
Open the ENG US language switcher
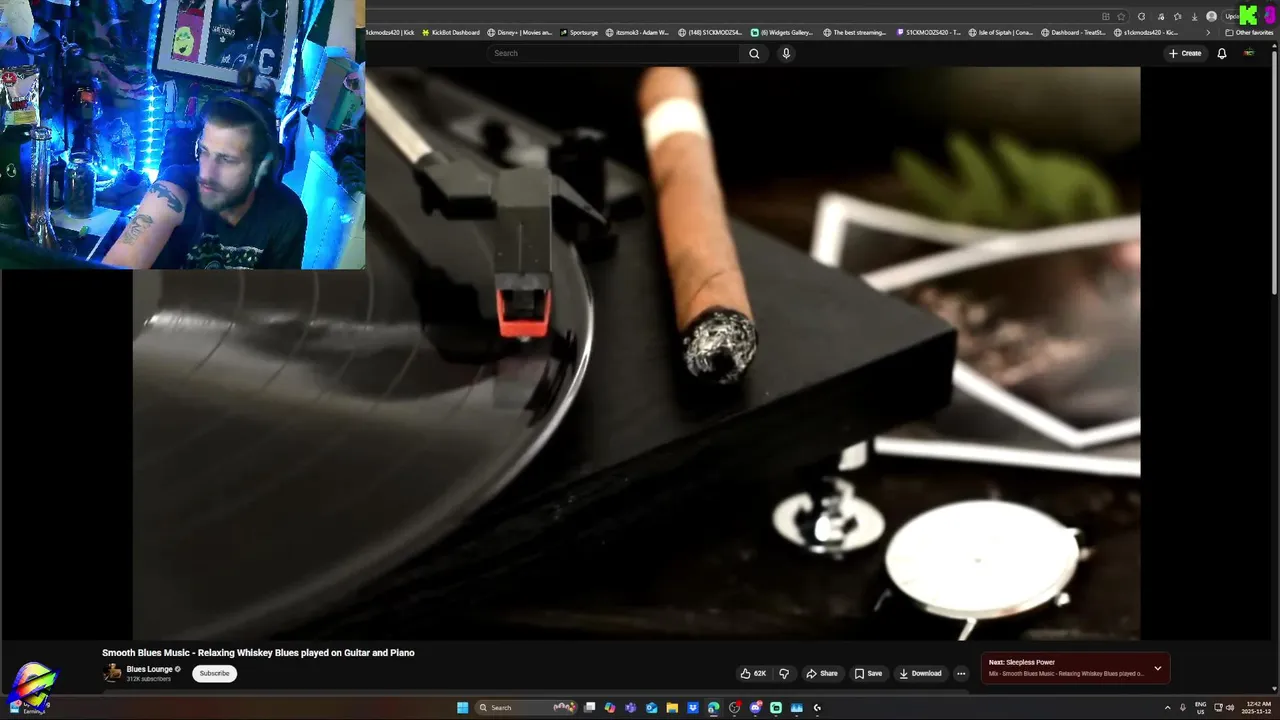pos(1201,708)
